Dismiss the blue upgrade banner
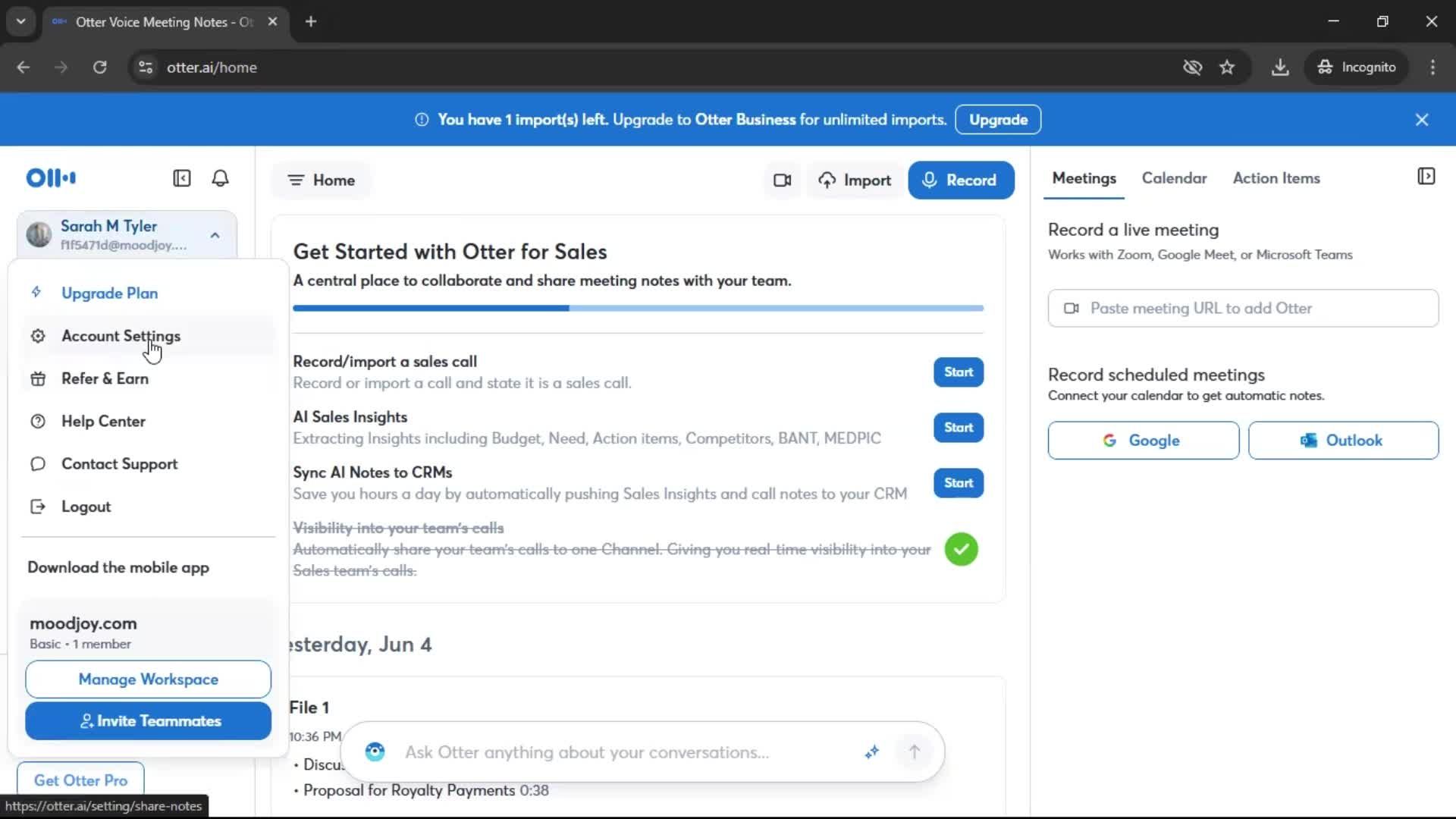 1422,120
